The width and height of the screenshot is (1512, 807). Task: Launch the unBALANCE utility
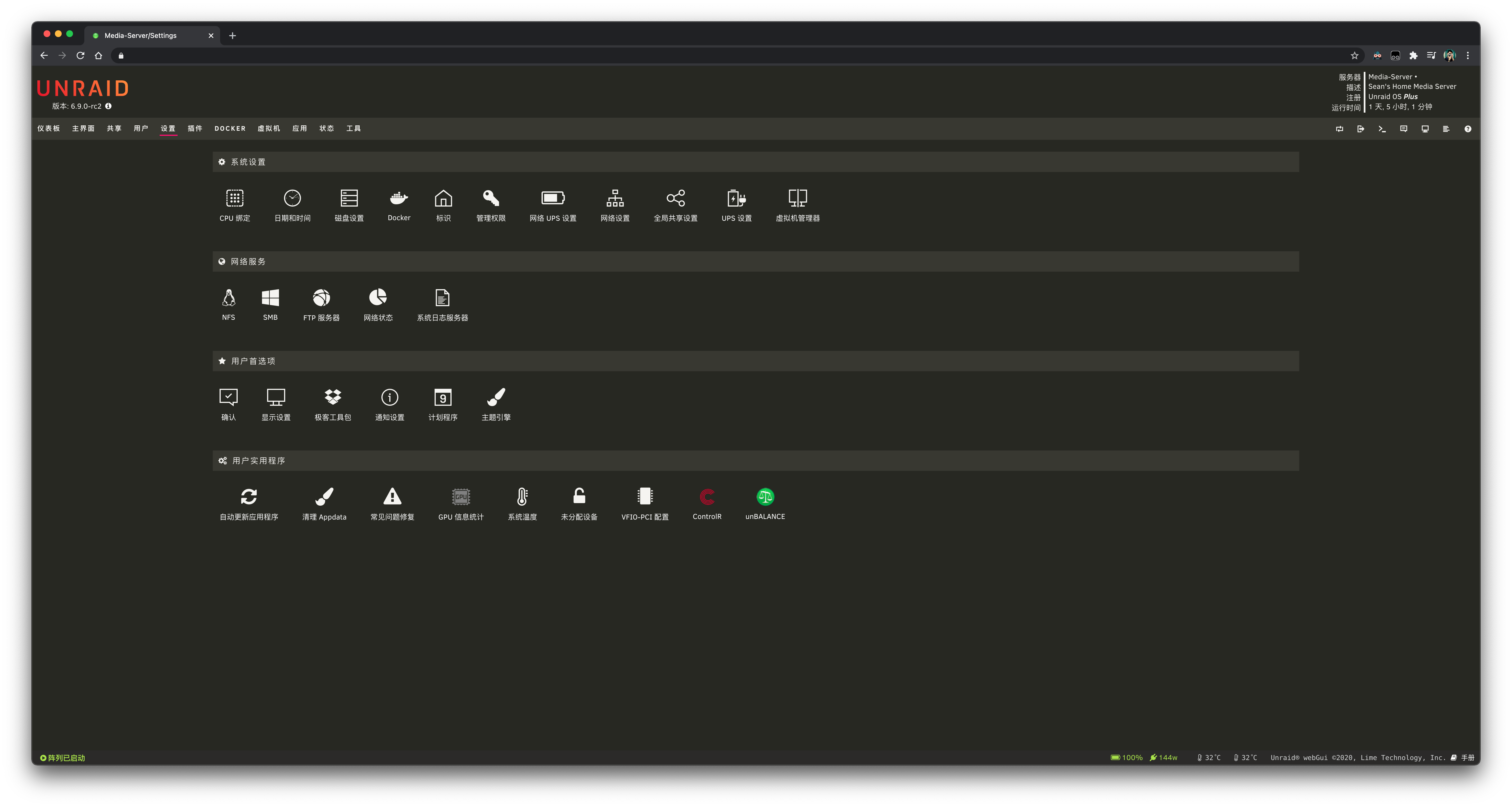pos(765,497)
